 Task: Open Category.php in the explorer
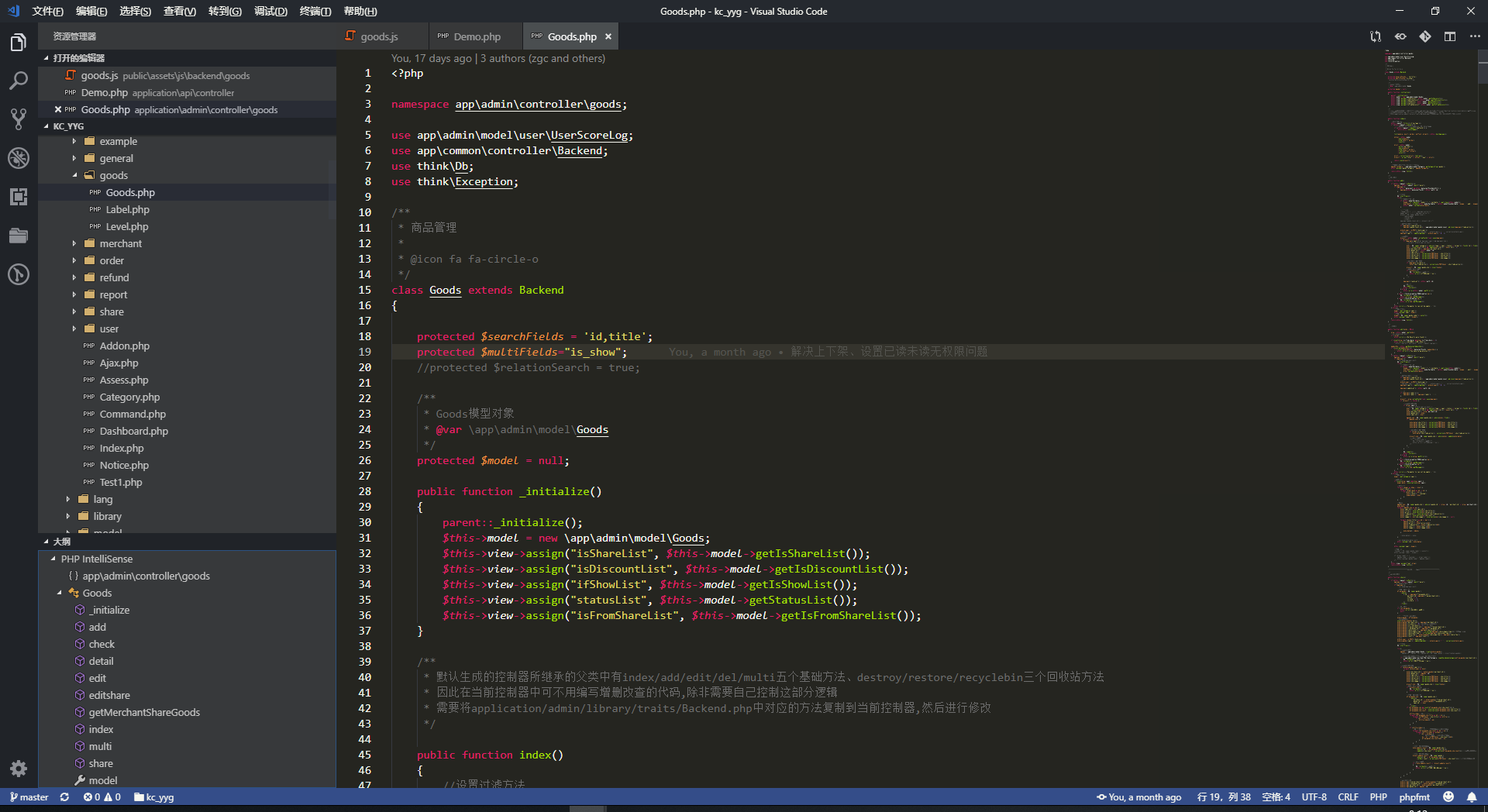[x=129, y=397]
